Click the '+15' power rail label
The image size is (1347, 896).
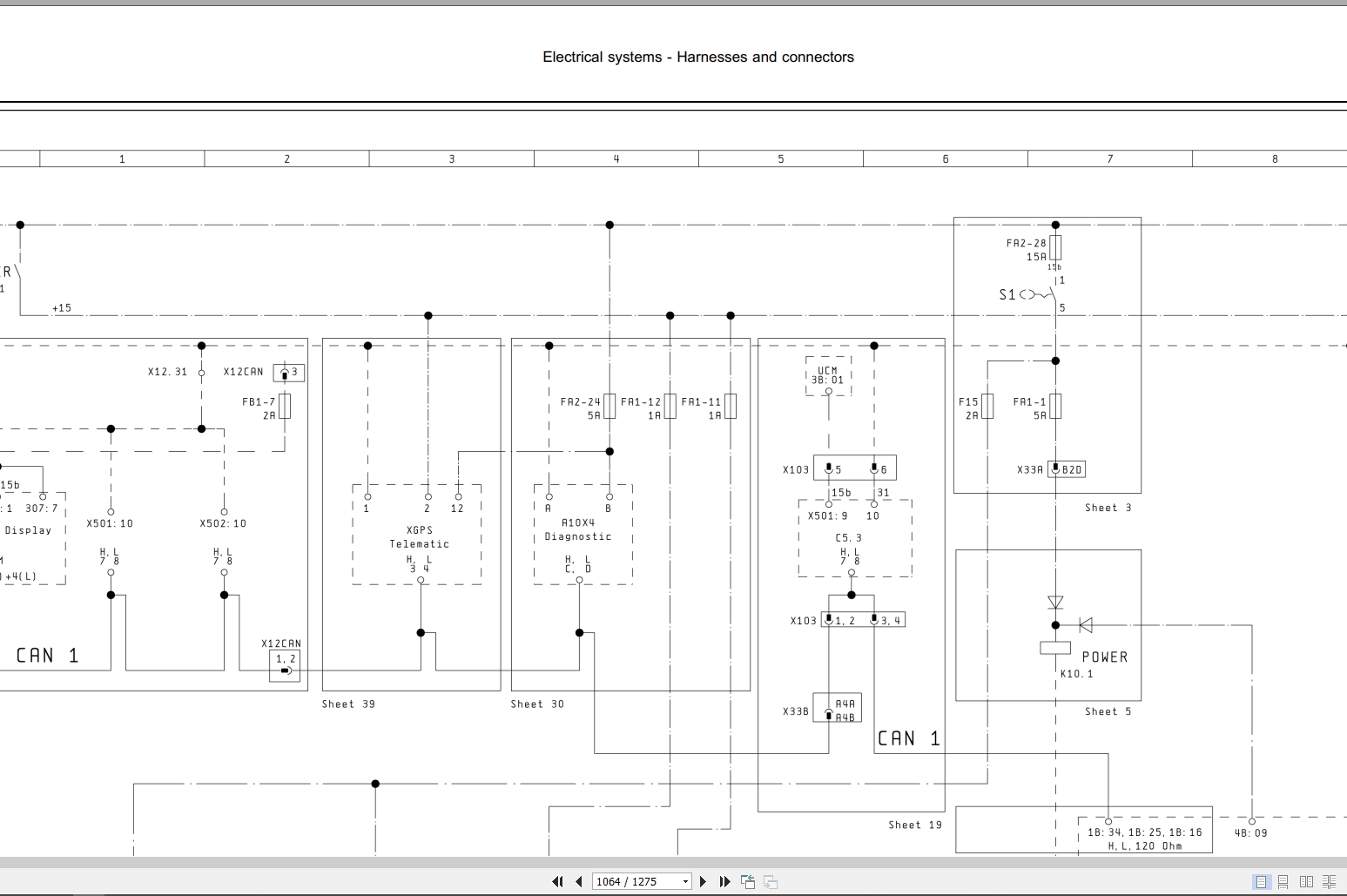tap(62, 308)
